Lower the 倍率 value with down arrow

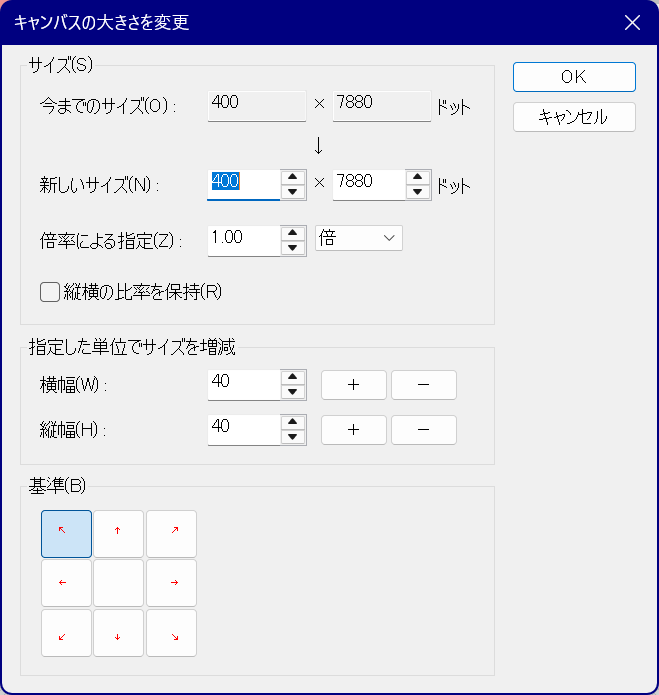(292, 248)
